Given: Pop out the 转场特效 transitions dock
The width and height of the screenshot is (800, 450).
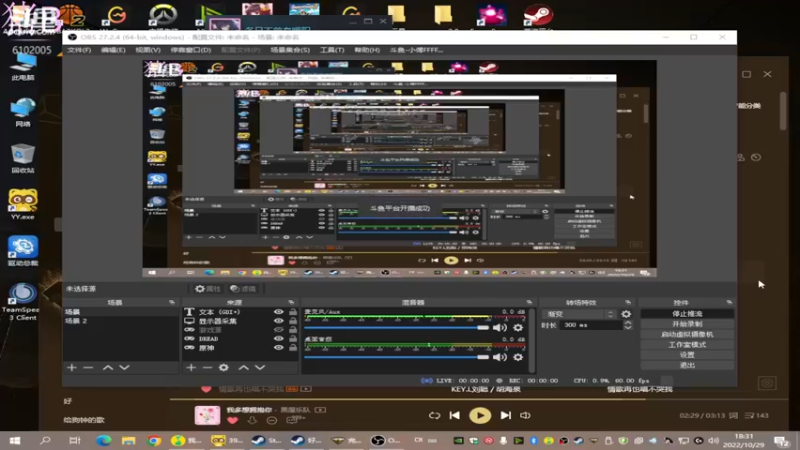Looking at the screenshot, I should [x=628, y=303].
